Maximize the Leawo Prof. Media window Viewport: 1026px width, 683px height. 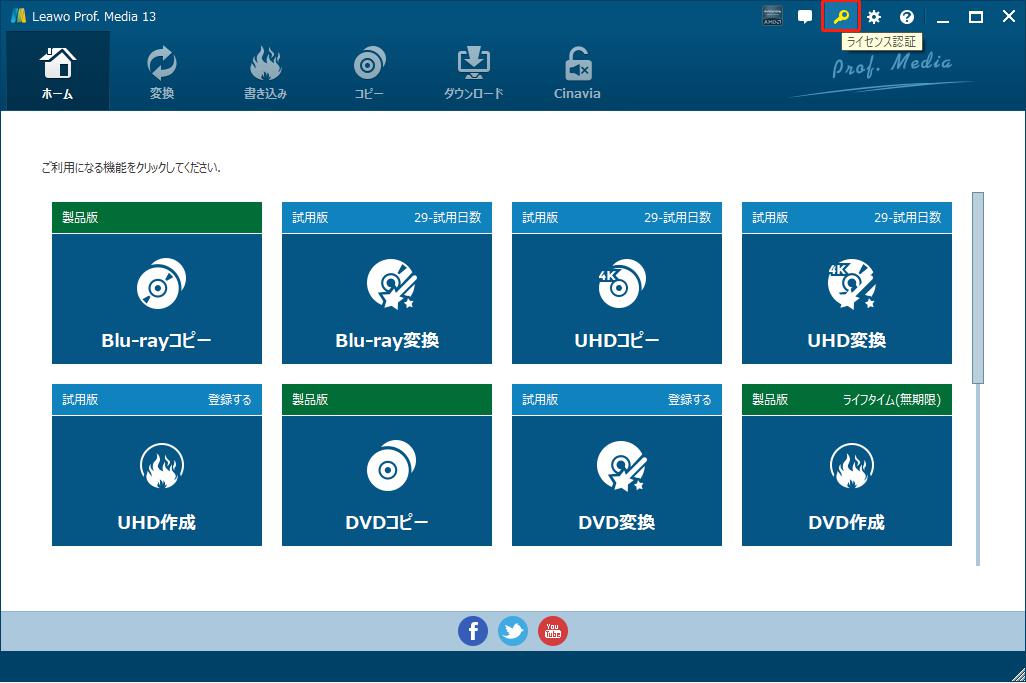coord(976,17)
